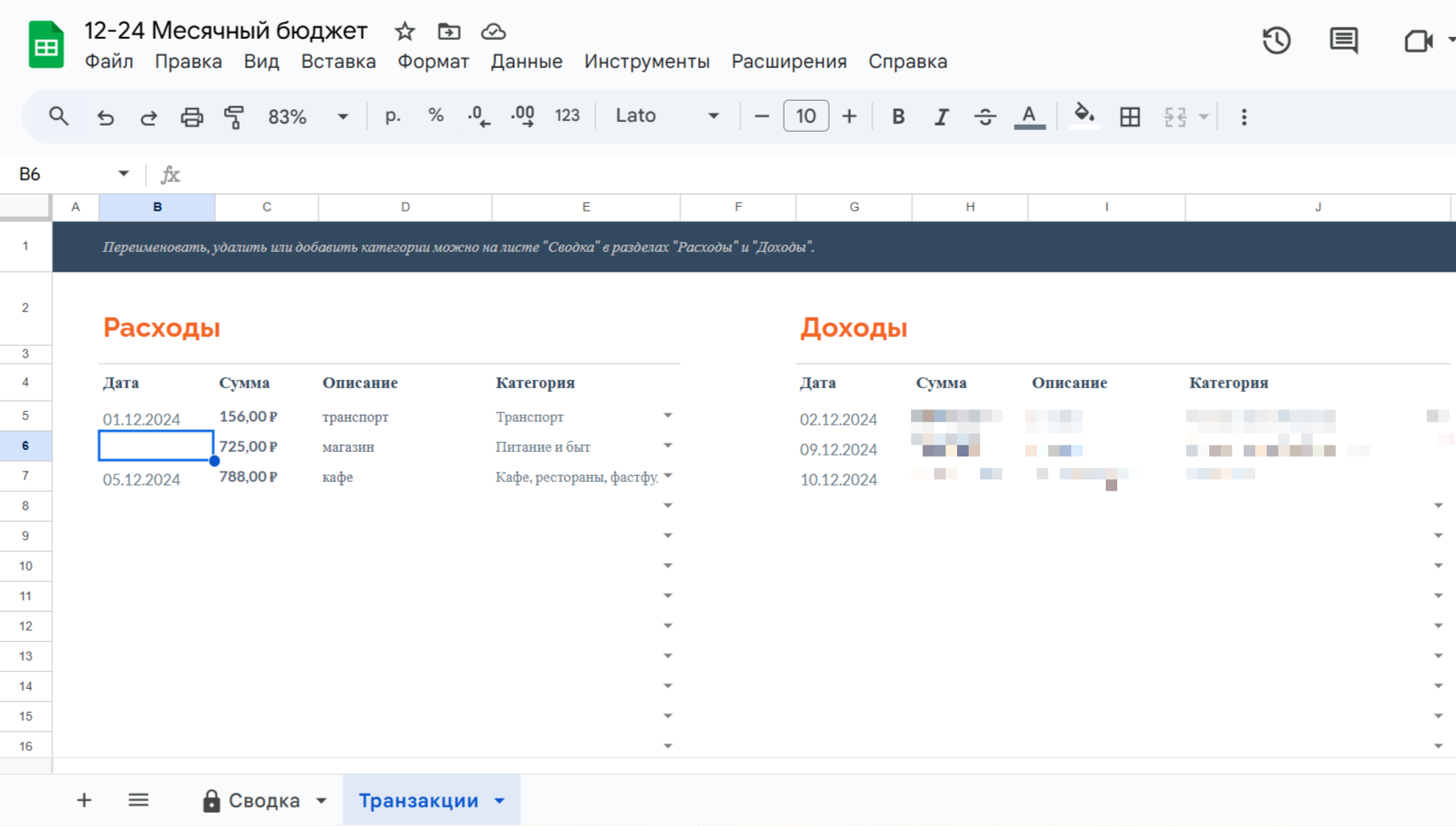
Task: Add a new sheet with plus button
Action: (84, 800)
